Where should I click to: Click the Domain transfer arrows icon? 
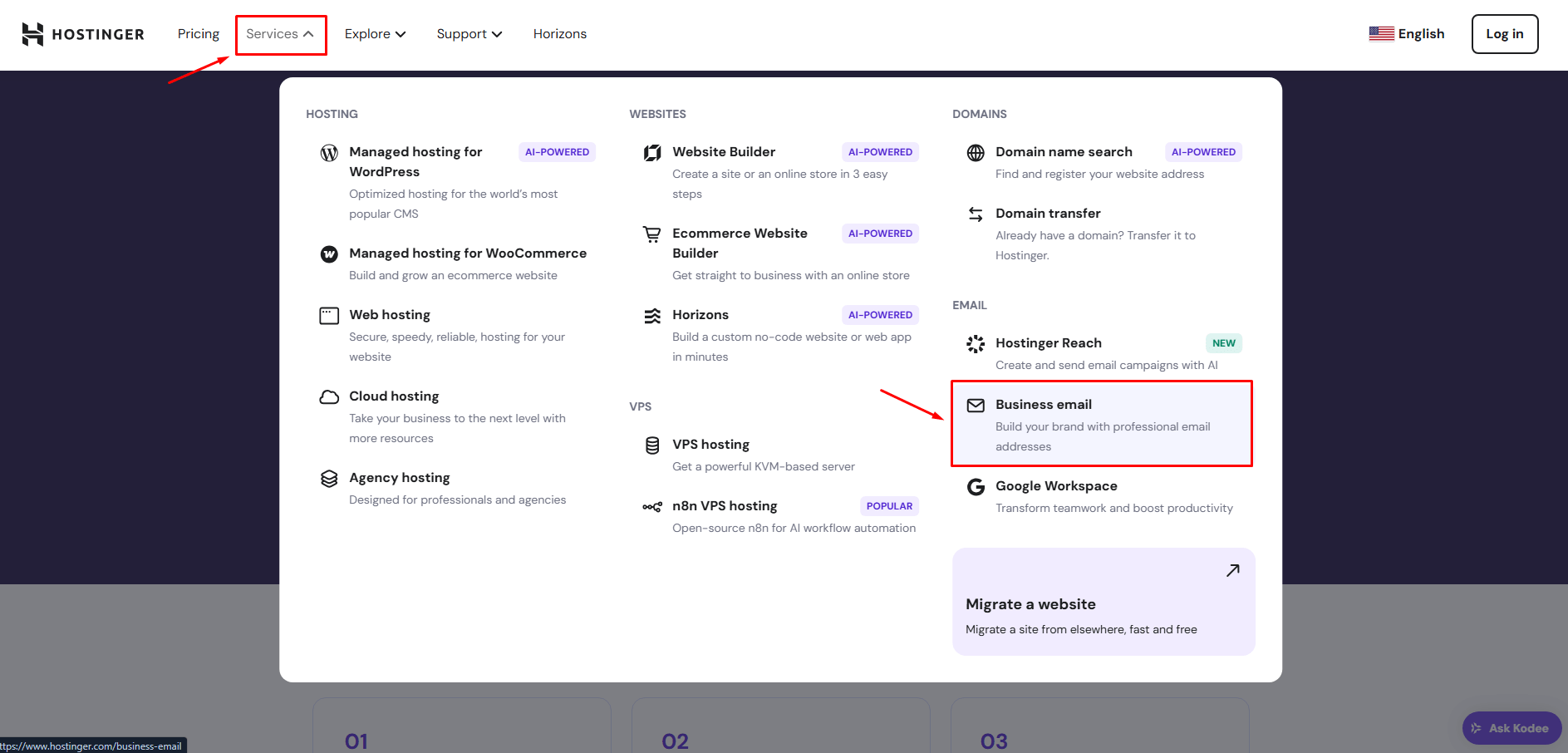tap(976, 214)
